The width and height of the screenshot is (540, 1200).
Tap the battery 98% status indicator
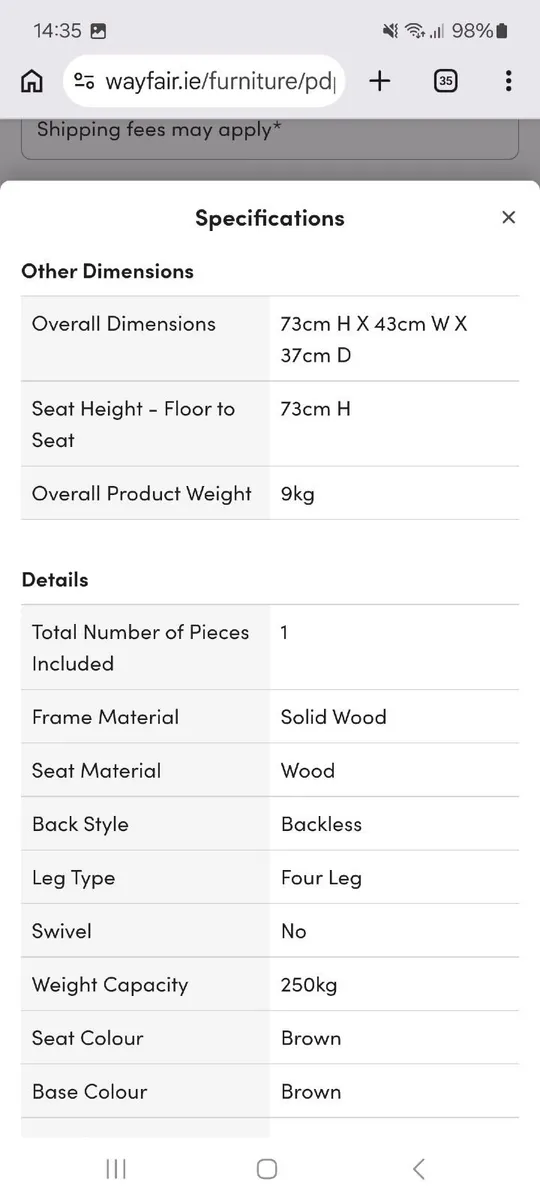(480, 31)
